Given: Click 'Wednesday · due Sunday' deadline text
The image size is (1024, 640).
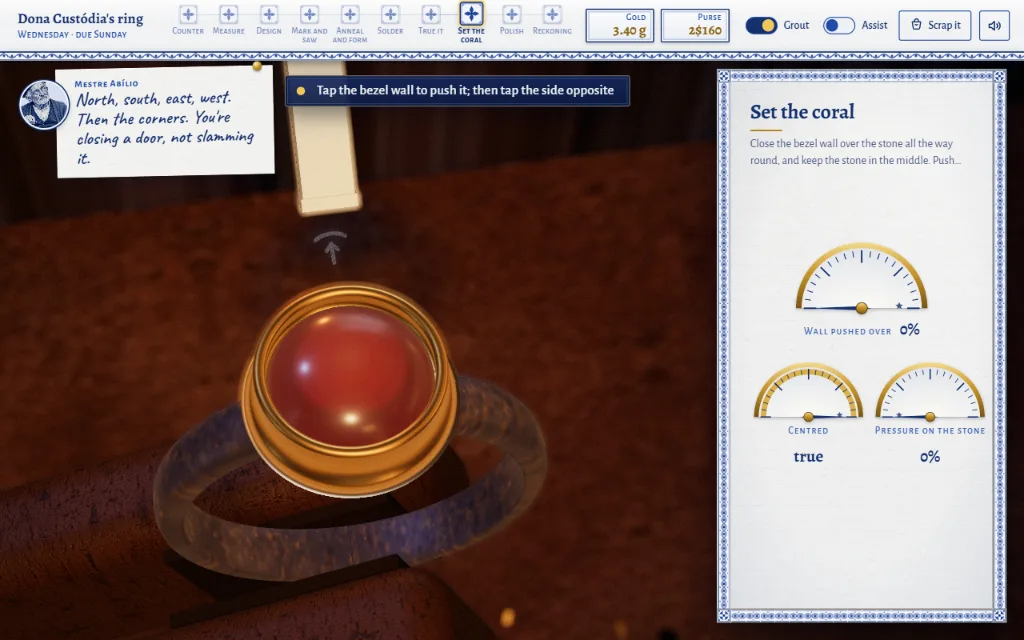Looking at the screenshot, I should [x=72, y=35].
